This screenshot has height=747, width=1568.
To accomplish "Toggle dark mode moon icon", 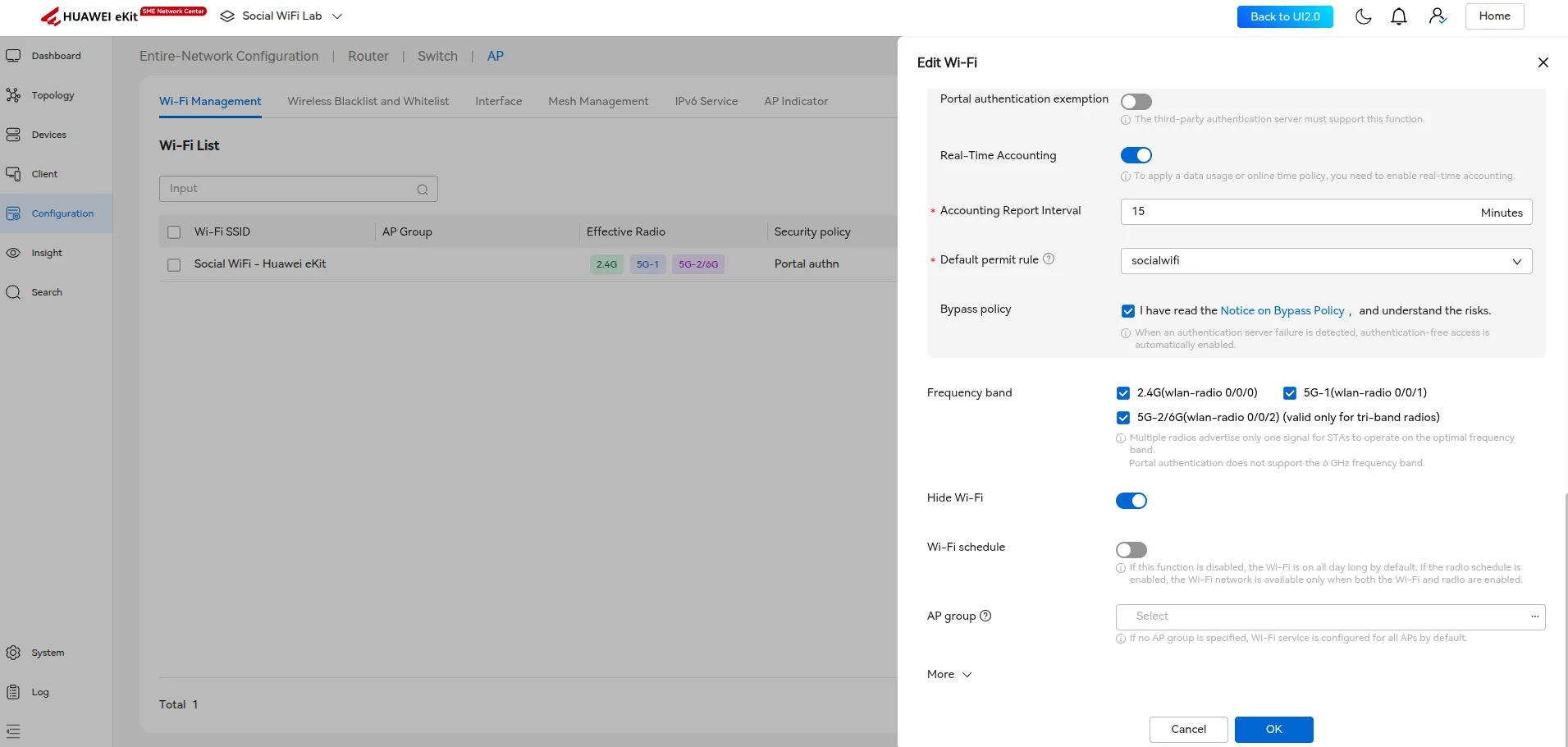I will (1363, 16).
